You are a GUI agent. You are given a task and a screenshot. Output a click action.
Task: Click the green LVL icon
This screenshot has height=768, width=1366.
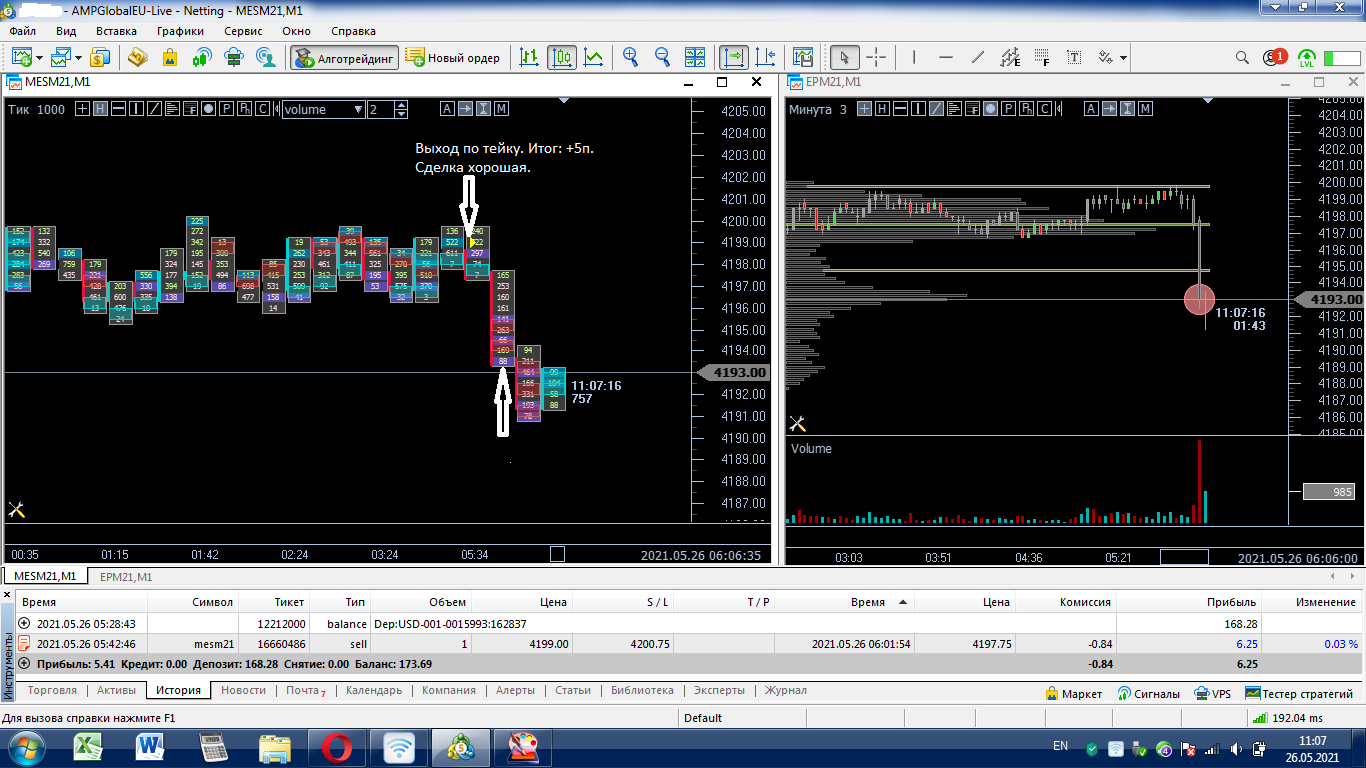1307,58
